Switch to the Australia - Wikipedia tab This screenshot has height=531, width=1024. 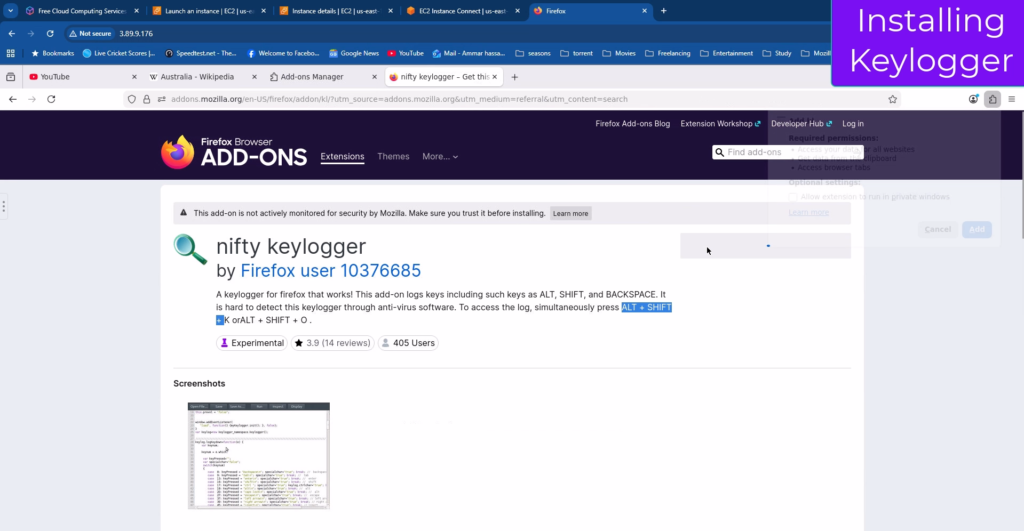click(197, 77)
